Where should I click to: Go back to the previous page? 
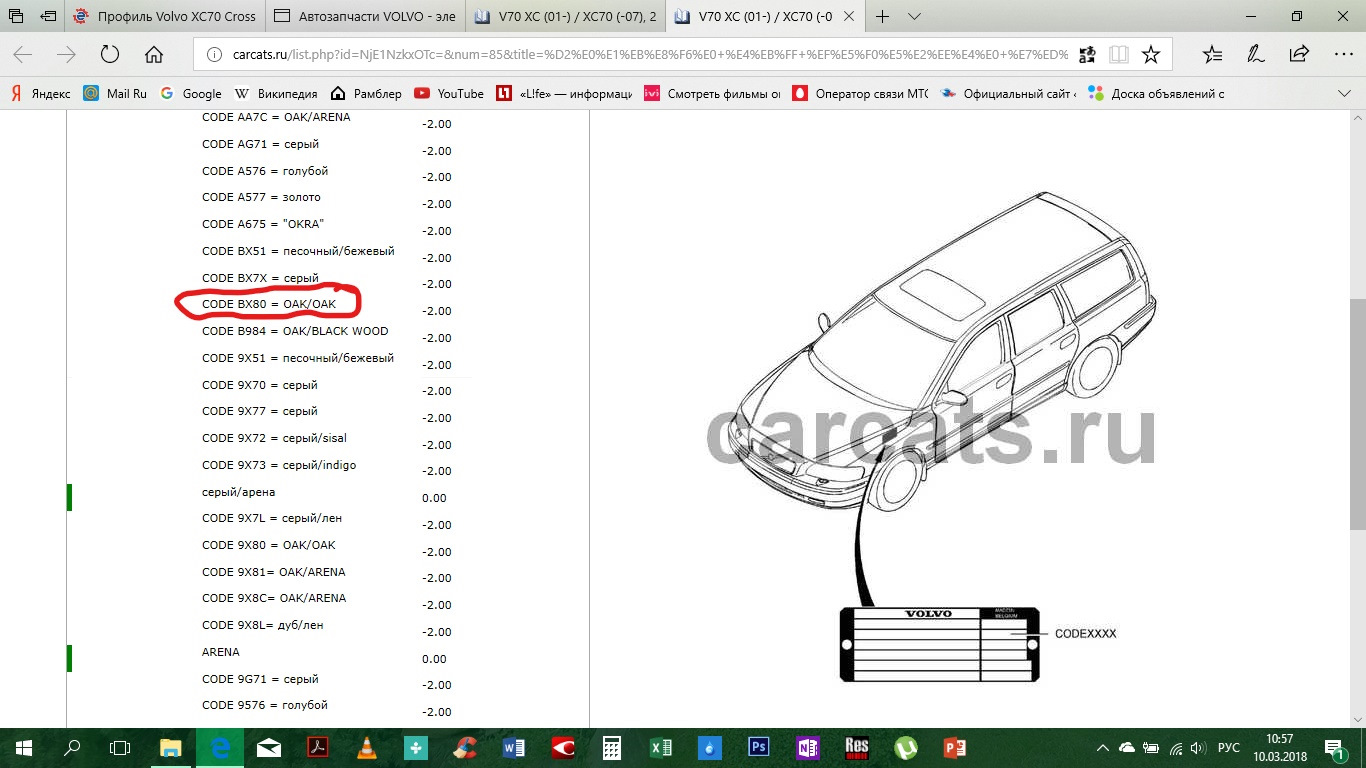(22, 55)
